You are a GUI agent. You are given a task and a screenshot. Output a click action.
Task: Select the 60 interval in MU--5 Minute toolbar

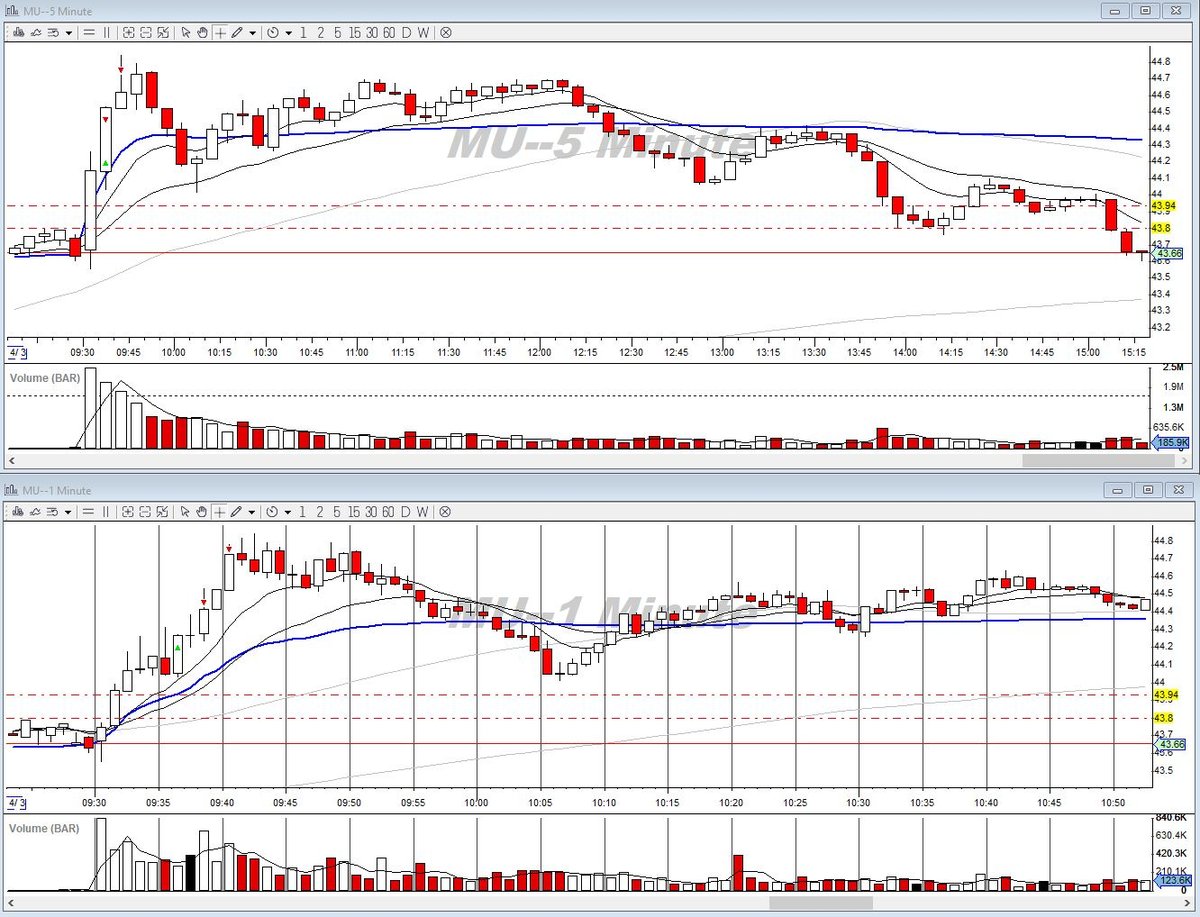tap(389, 32)
